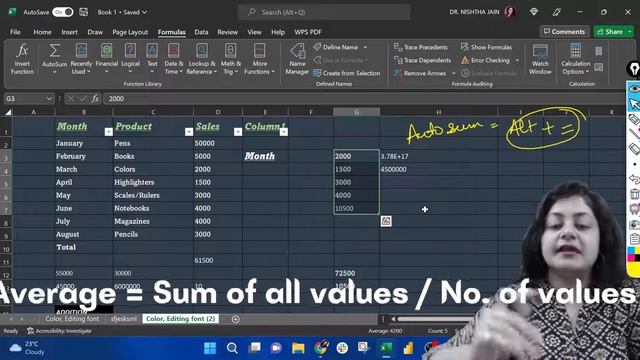Open Windows taskbar Search
The width and height of the screenshot is (640, 360).
coord(232,348)
